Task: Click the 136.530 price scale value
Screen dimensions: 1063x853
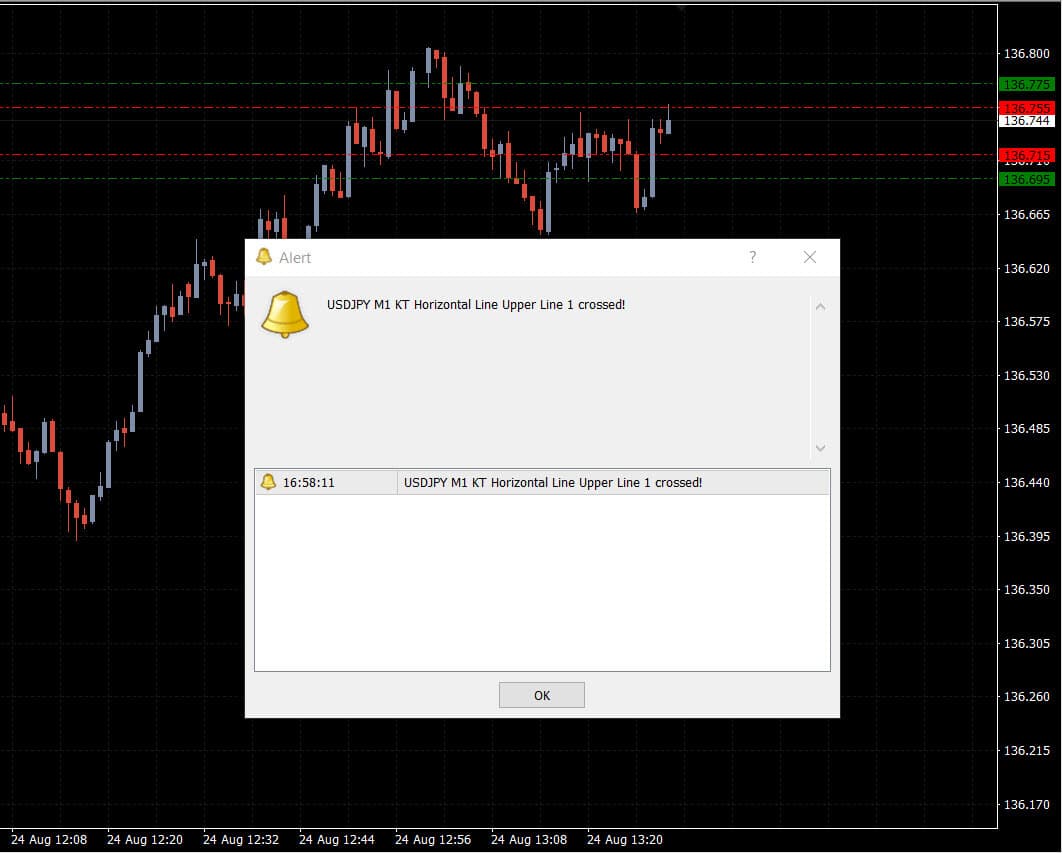Action: point(1026,376)
